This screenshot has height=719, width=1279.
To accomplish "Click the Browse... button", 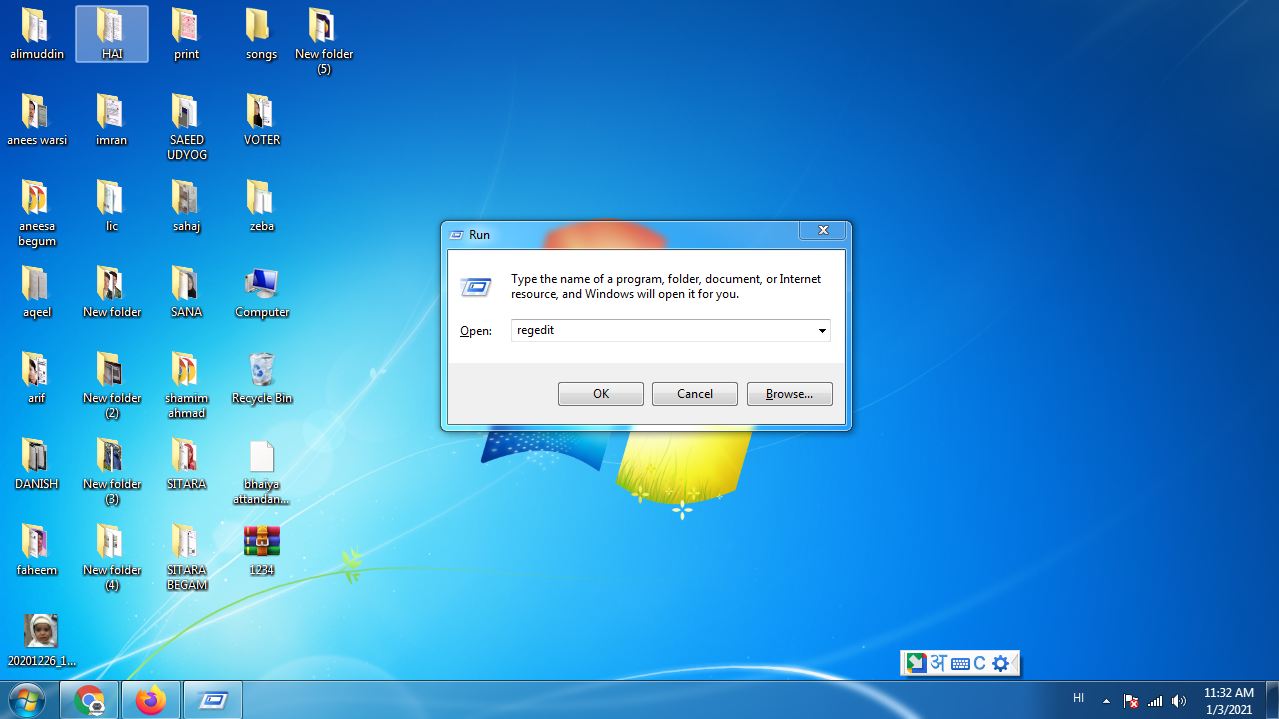I will point(789,394).
